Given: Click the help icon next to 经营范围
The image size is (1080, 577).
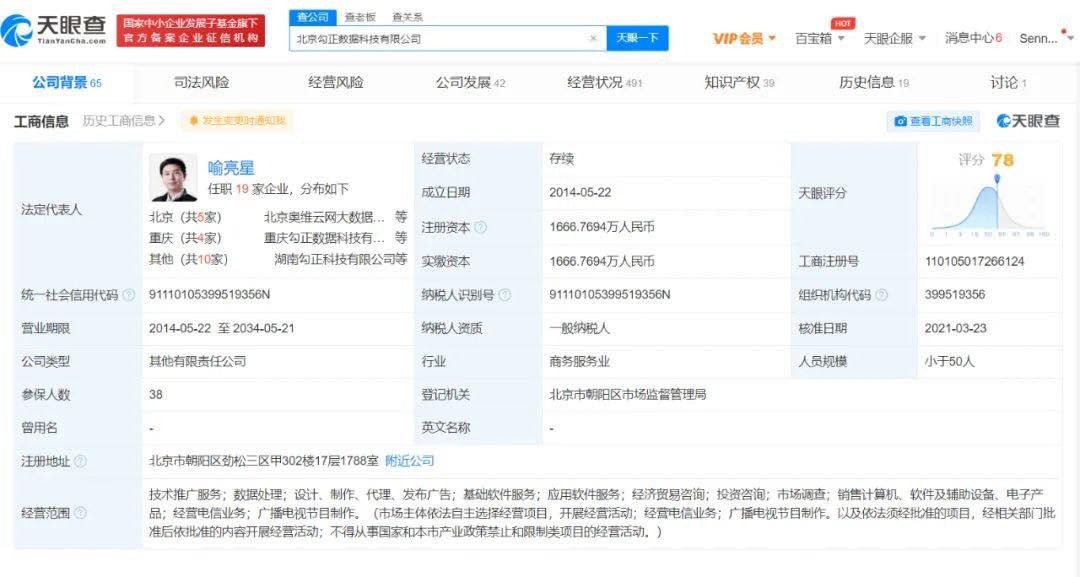Looking at the screenshot, I should click(x=81, y=513).
